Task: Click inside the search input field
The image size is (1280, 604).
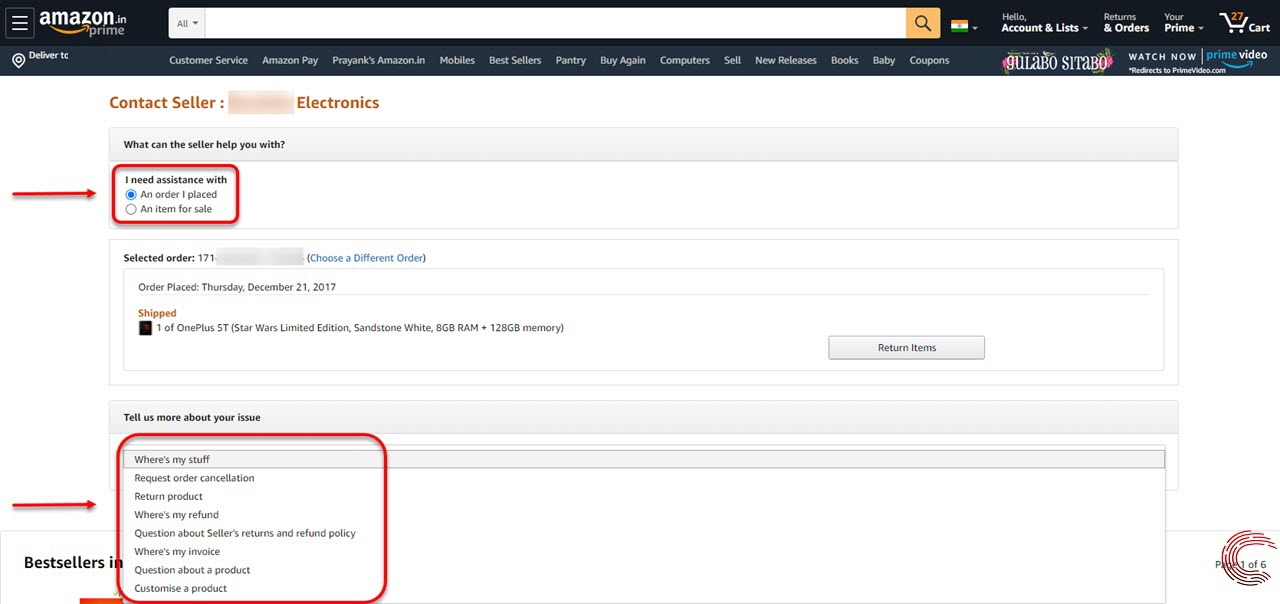Action: pos(550,22)
